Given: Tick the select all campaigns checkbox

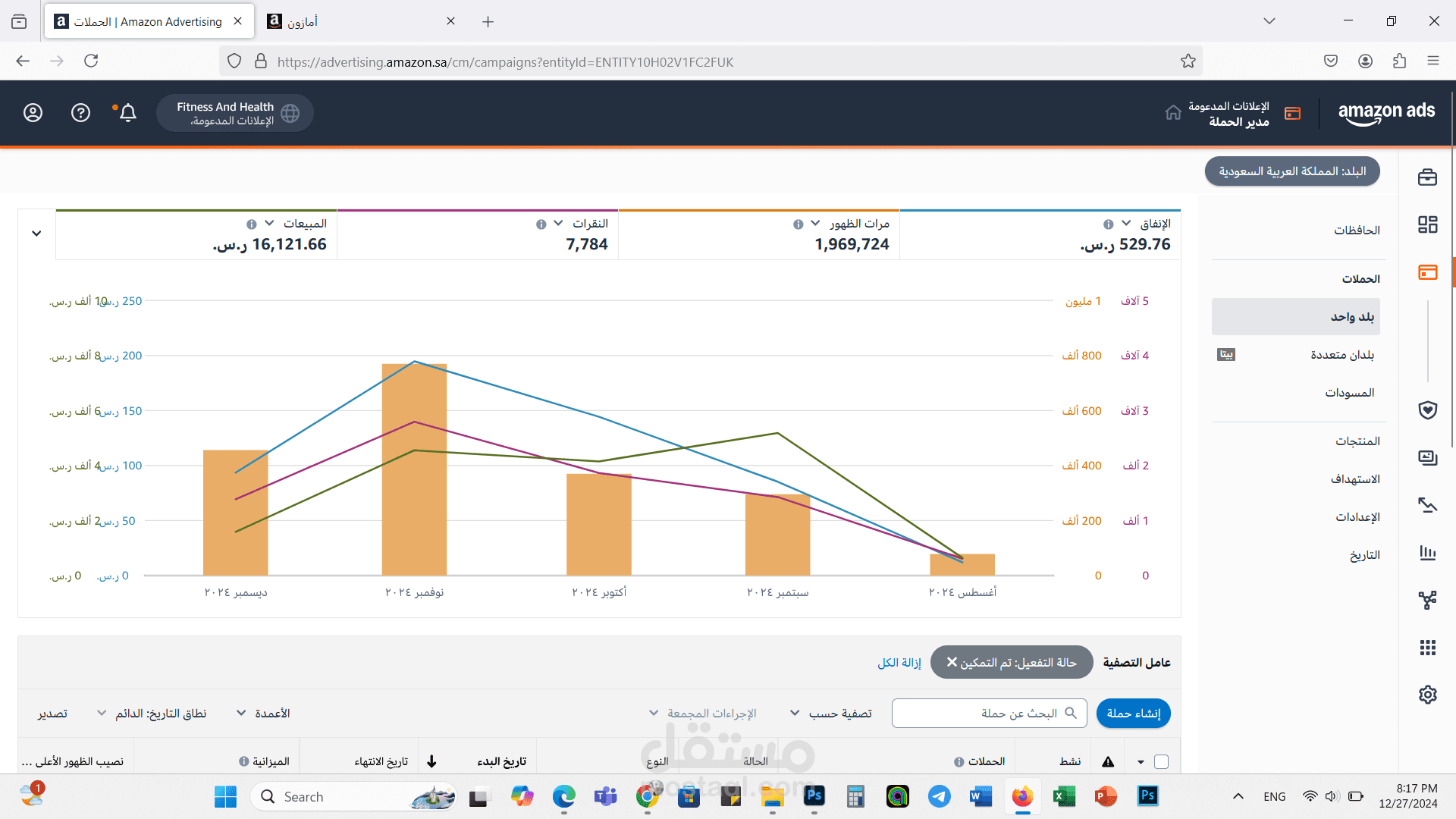Looking at the screenshot, I should [1161, 761].
